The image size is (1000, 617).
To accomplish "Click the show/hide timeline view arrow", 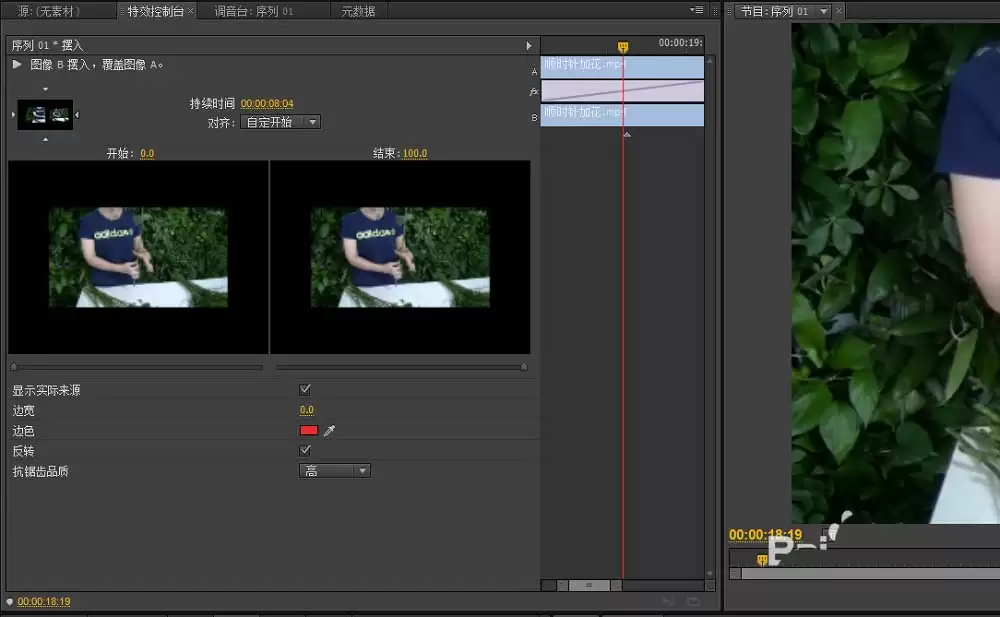I will (529, 46).
